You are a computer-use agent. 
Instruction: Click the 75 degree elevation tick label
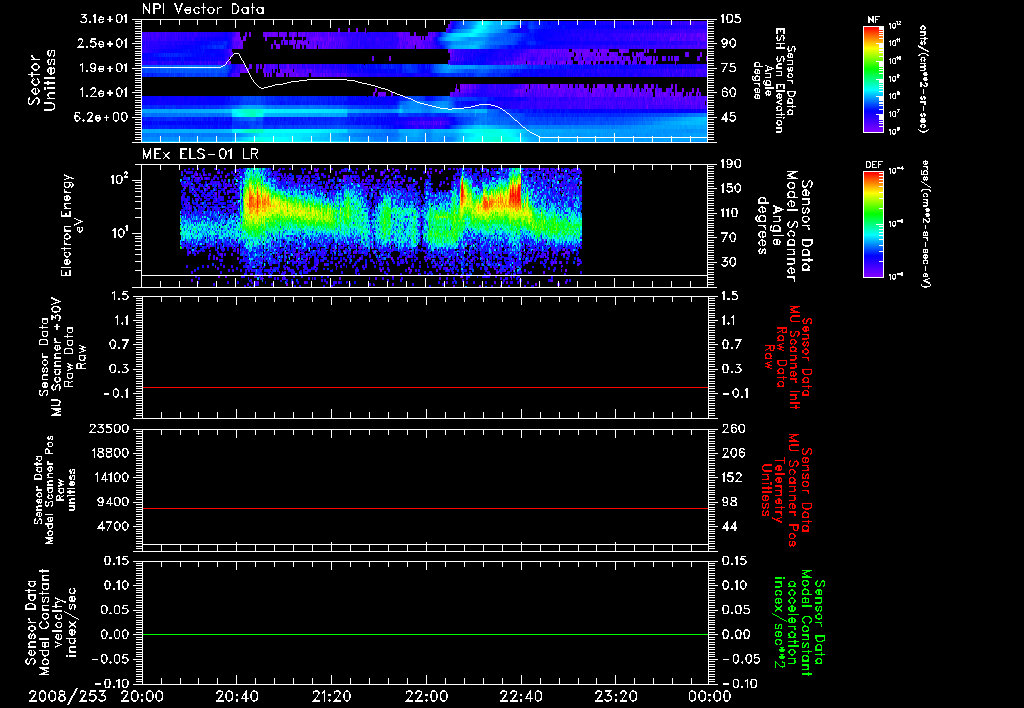coord(728,68)
